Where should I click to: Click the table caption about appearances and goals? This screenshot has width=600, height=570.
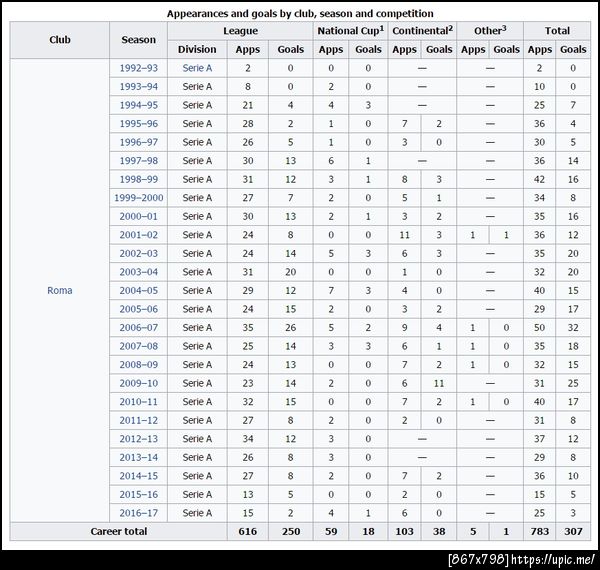300,14
